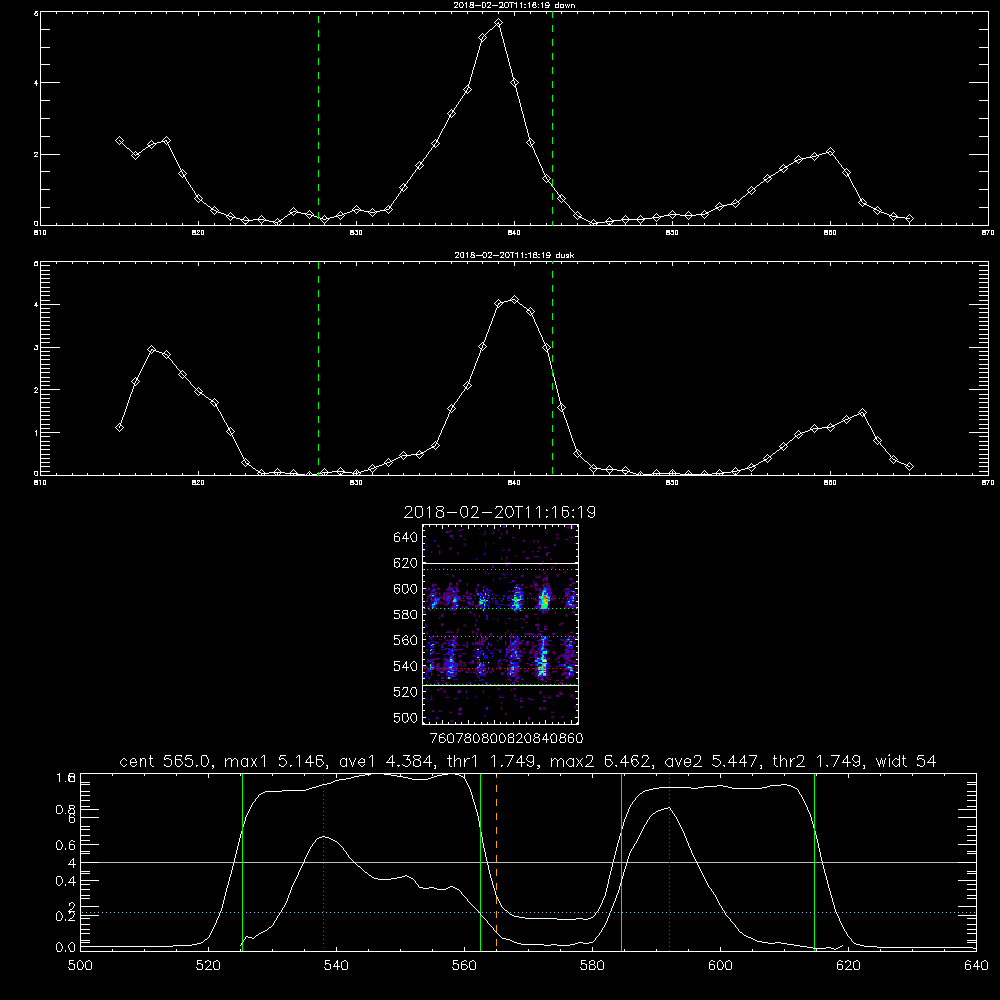Click the '600' x-axis label of bottom plot
The height and width of the screenshot is (1000, 1000).
point(720,966)
